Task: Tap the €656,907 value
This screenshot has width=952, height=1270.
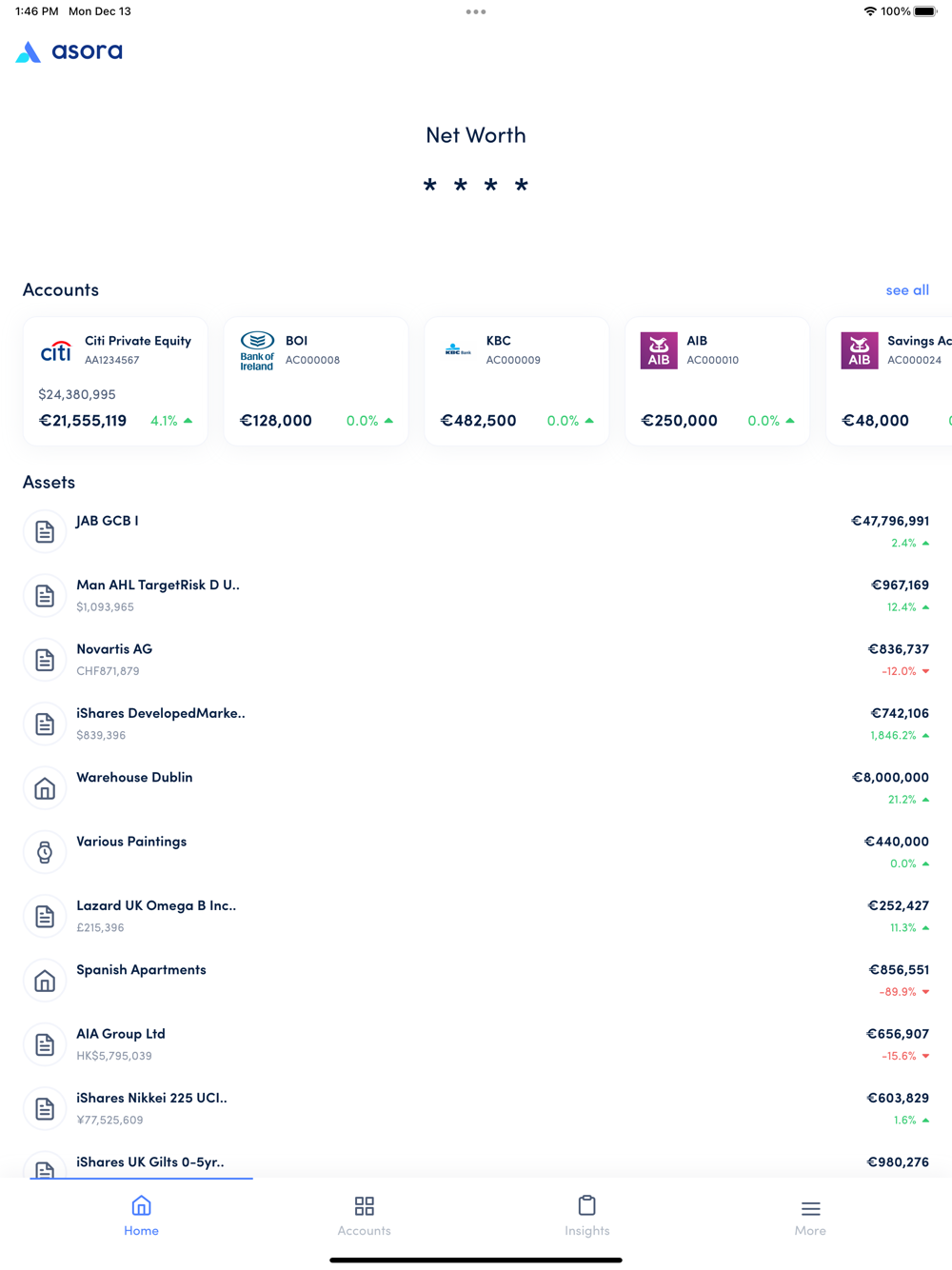Action: coord(898,1034)
